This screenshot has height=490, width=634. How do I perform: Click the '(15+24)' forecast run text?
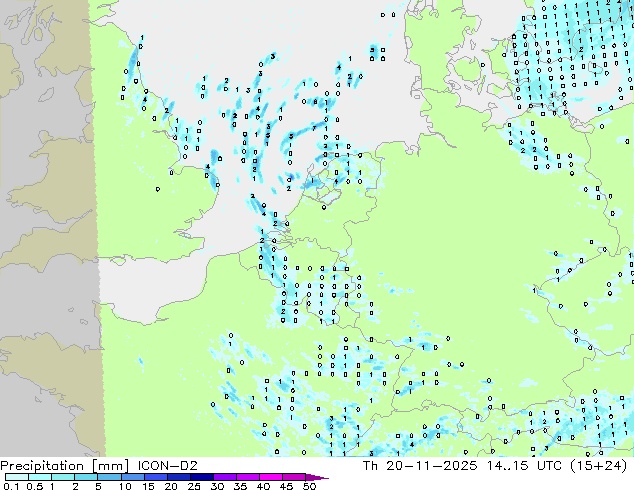click(x=599, y=466)
